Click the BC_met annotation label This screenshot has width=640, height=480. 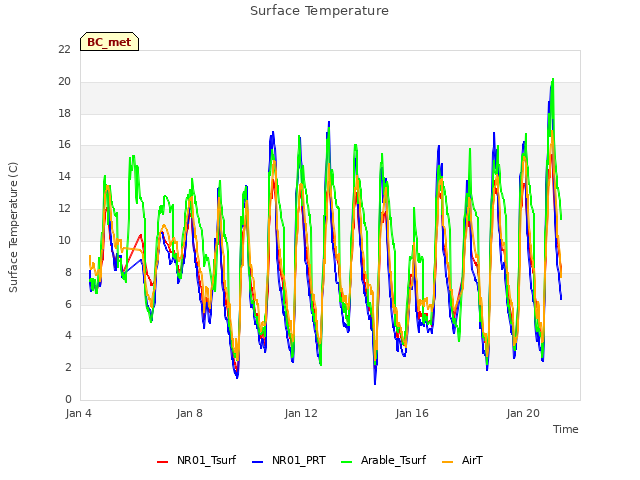point(109,42)
